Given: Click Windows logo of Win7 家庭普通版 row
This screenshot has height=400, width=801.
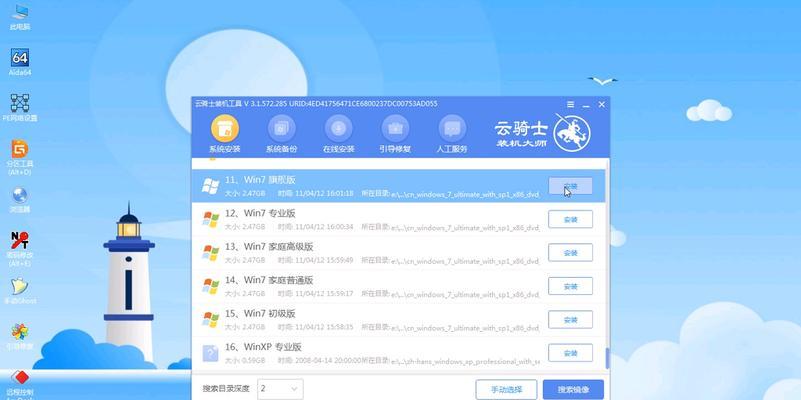Looking at the screenshot, I should click(210, 287).
